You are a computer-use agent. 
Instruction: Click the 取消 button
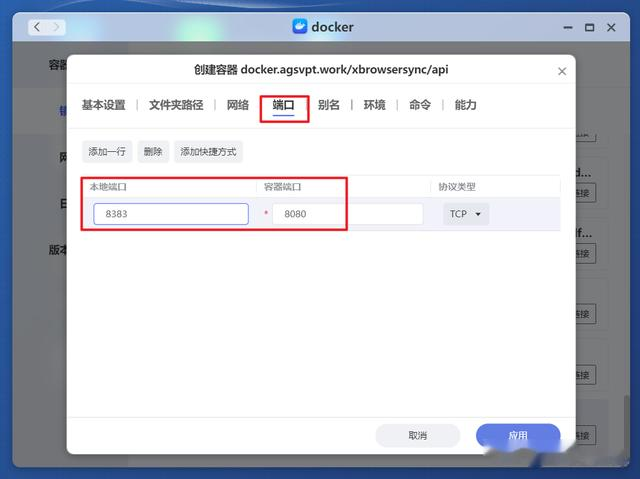(x=418, y=435)
